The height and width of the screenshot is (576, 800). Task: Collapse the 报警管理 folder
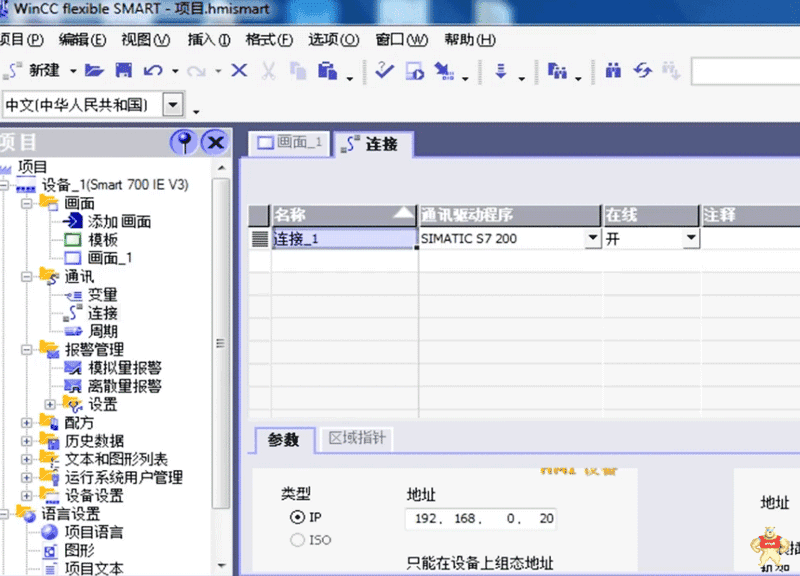point(27,349)
